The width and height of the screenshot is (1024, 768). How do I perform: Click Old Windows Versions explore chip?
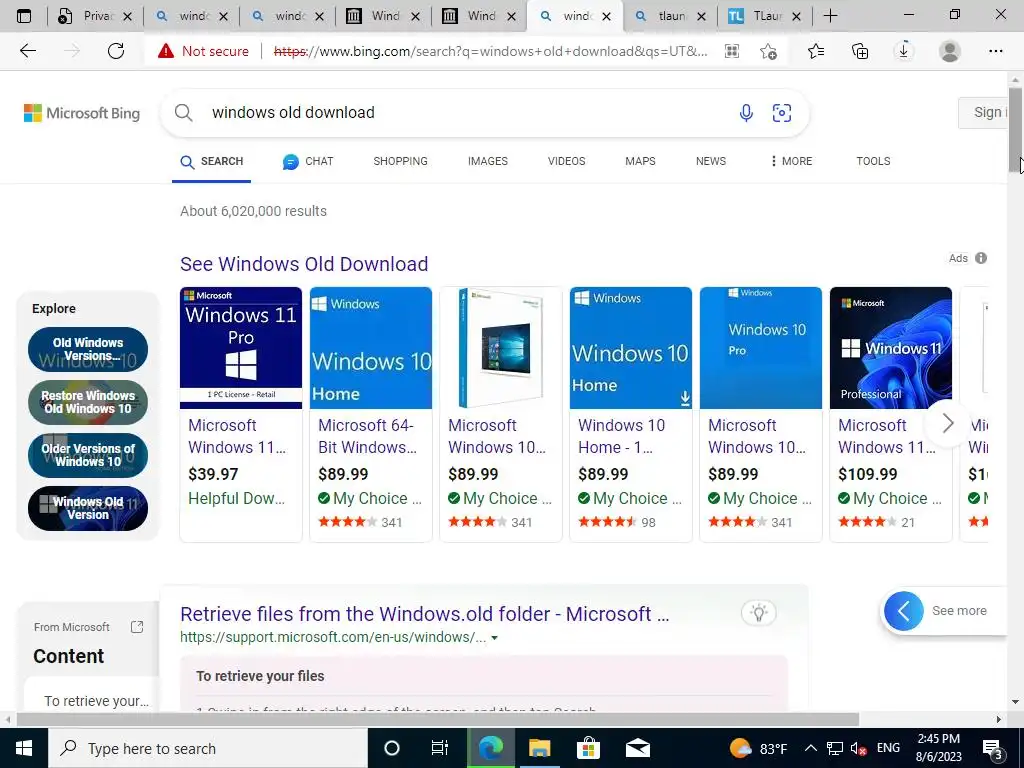pyautogui.click(x=88, y=349)
